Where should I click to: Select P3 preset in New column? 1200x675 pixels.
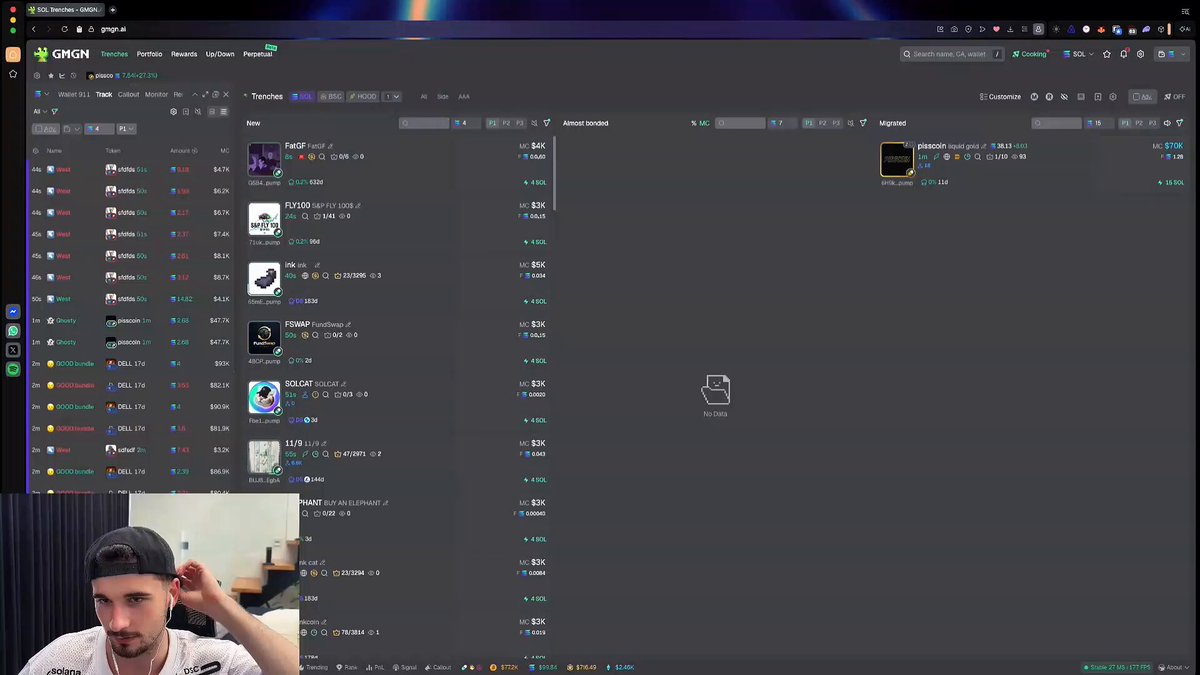519,123
